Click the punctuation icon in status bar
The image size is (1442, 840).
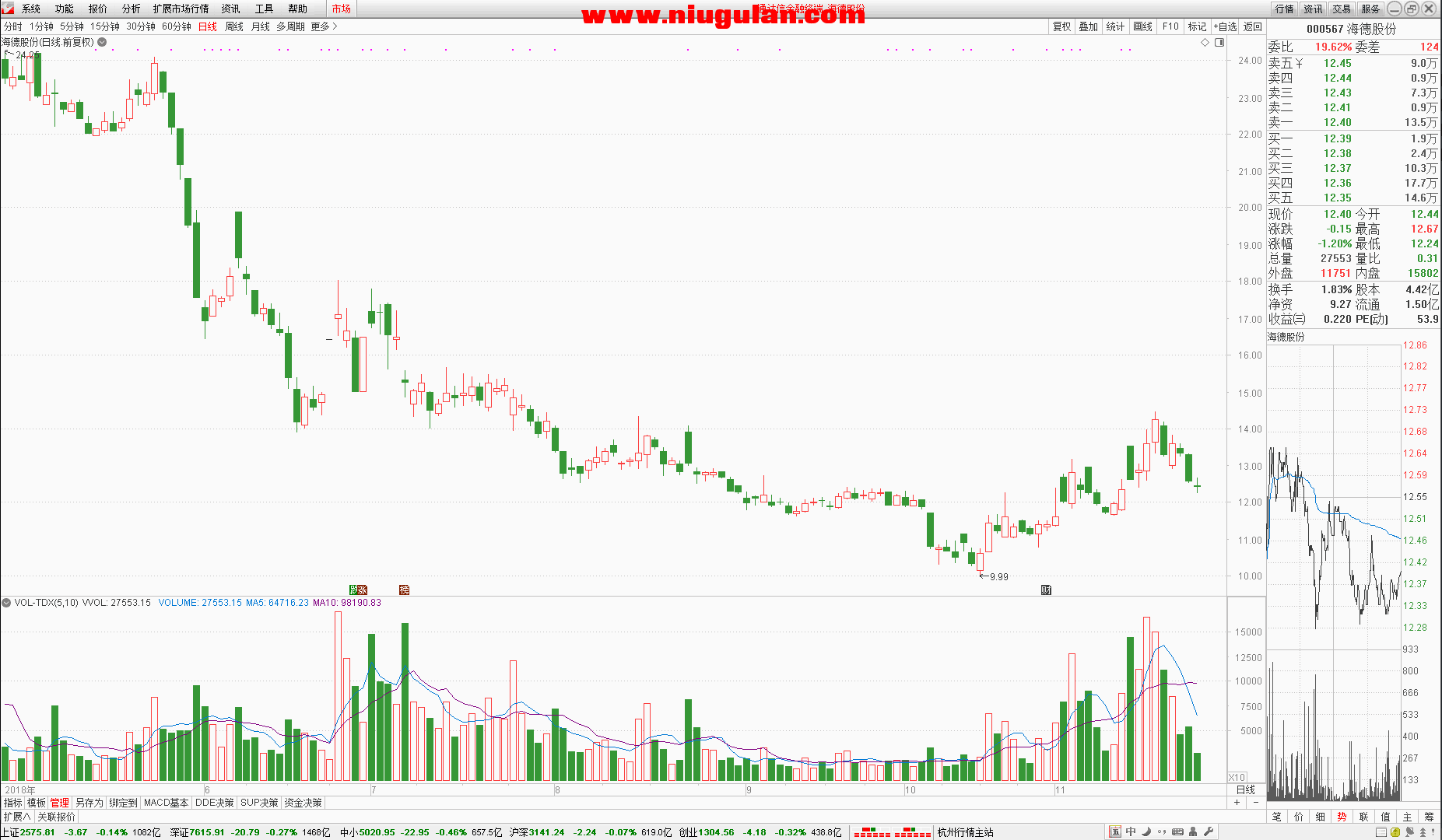click(x=1162, y=832)
